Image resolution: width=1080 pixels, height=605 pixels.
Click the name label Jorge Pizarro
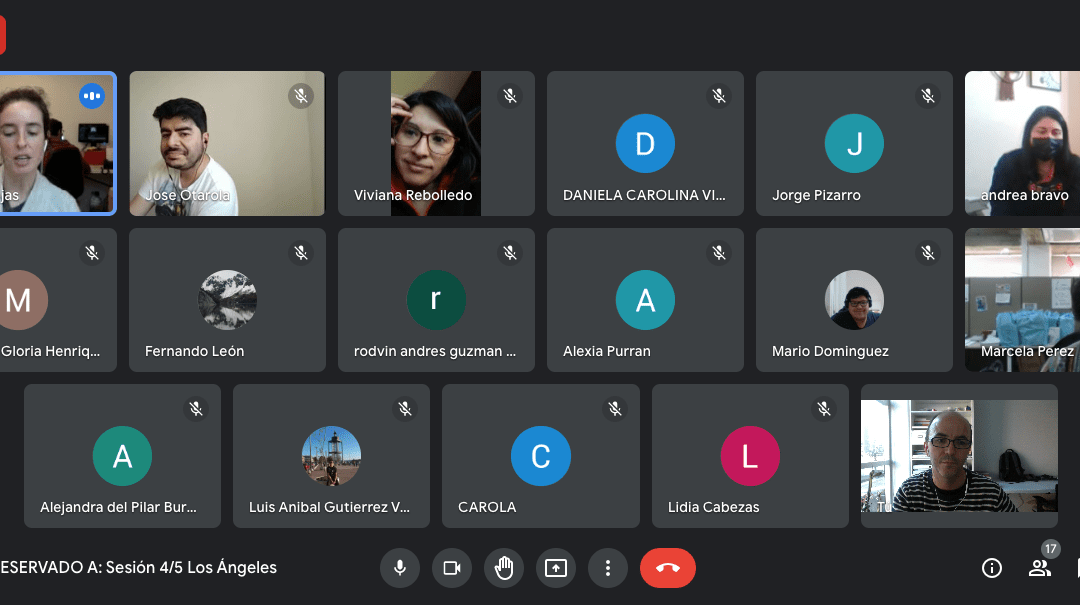pyautogui.click(x=816, y=195)
